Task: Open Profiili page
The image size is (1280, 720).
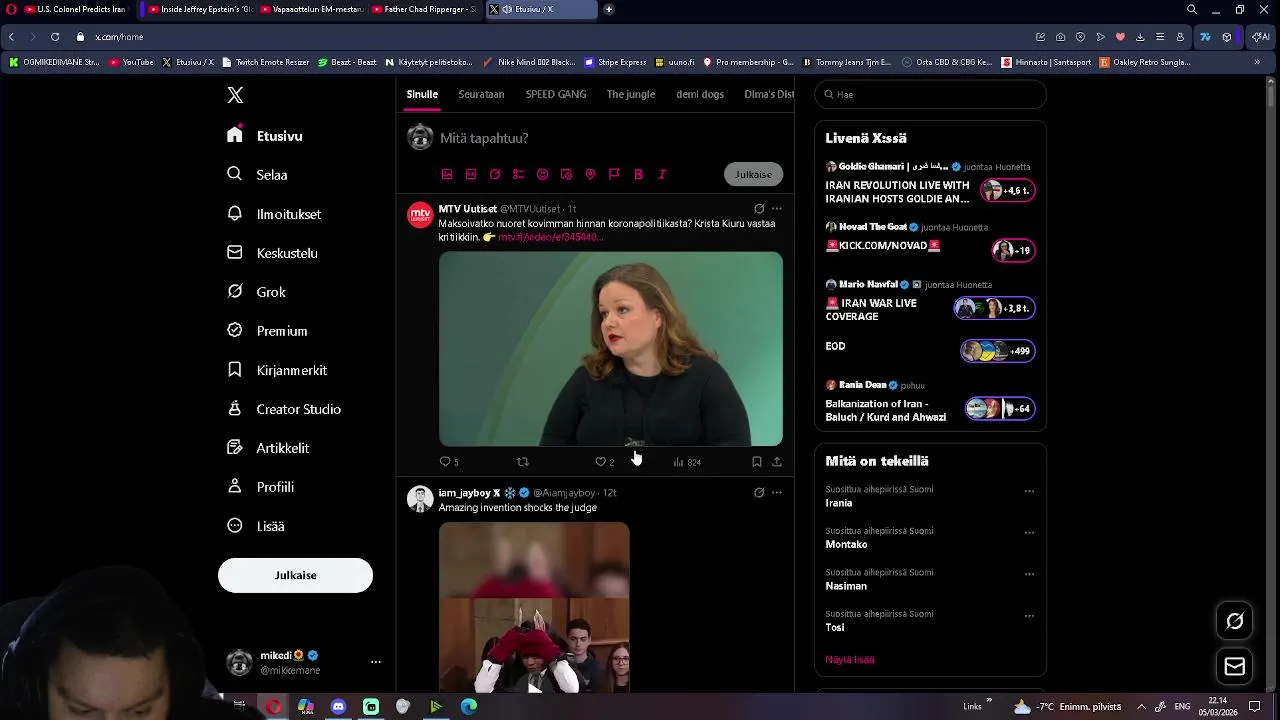Action: [260, 487]
